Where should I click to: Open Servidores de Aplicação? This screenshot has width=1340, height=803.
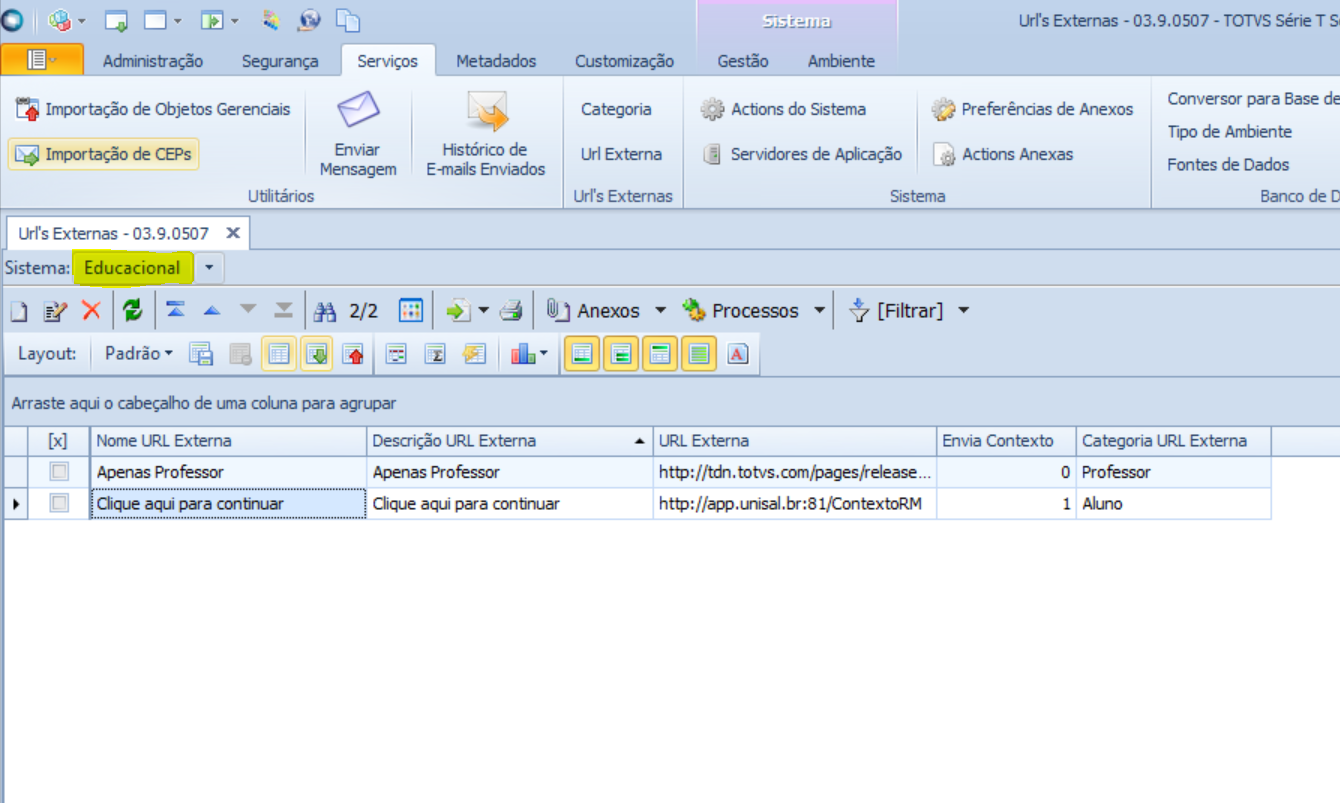(802, 154)
